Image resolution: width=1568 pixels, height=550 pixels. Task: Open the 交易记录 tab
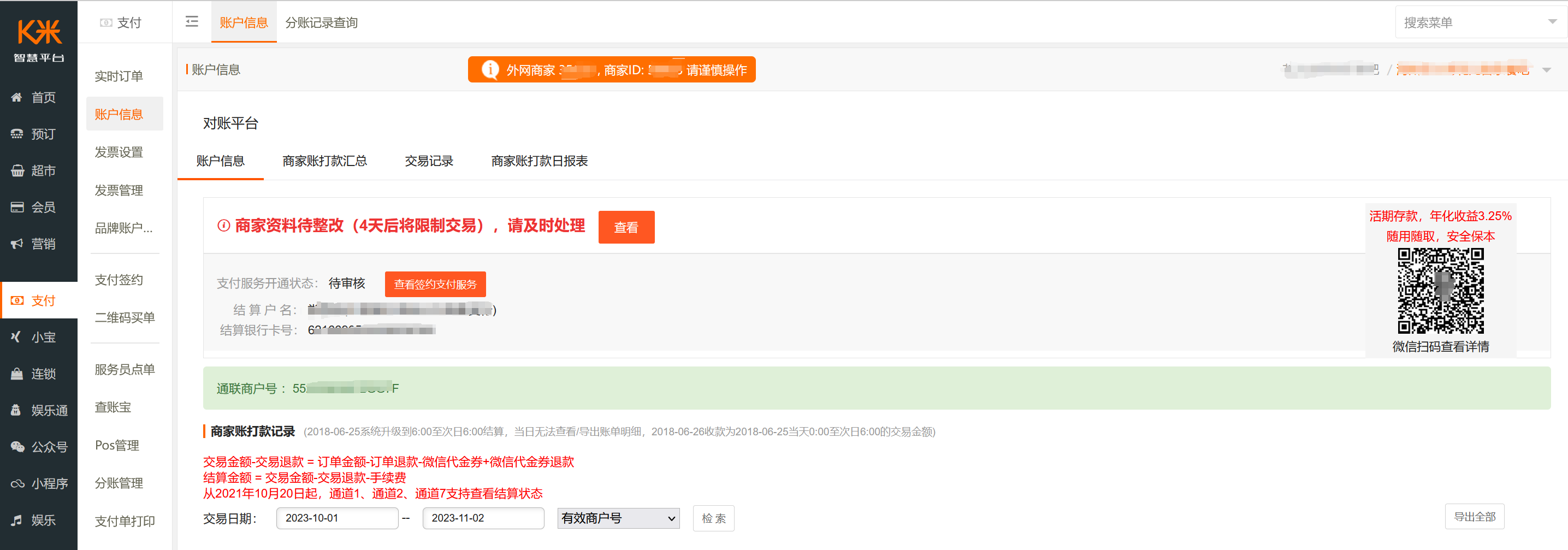click(x=429, y=161)
